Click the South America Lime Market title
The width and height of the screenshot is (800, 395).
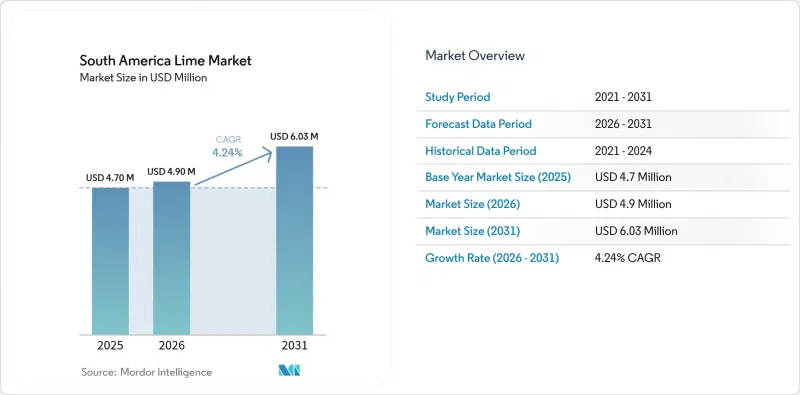pyautogui.click(x=165, y=61)
